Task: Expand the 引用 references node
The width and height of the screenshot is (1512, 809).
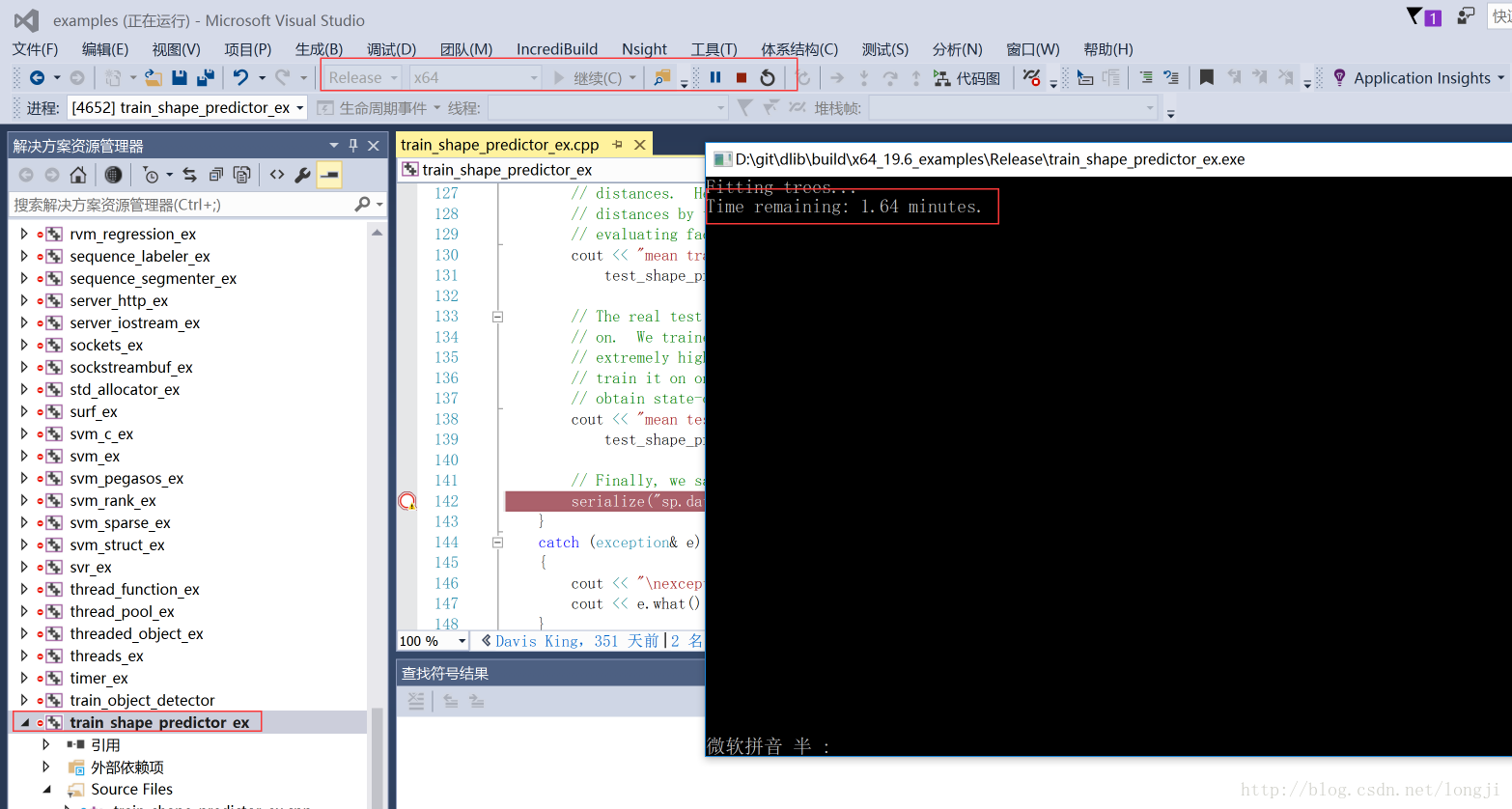Action: [45, 744]
